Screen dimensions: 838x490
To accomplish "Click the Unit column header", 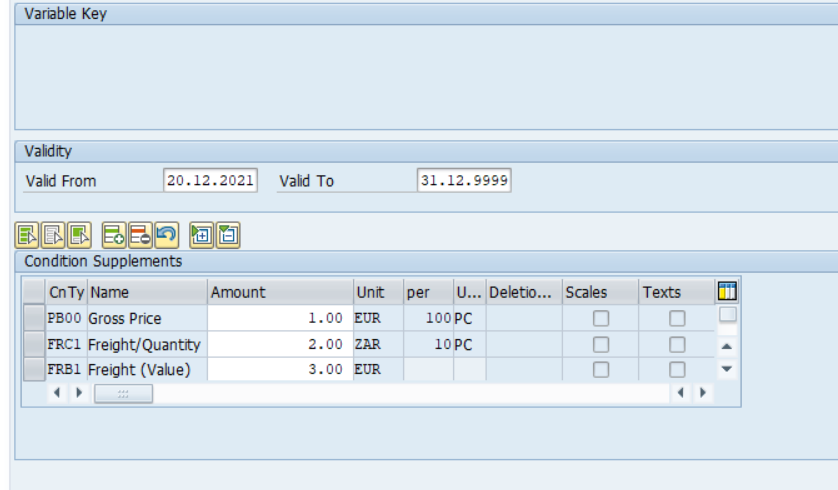I will 378,292.
